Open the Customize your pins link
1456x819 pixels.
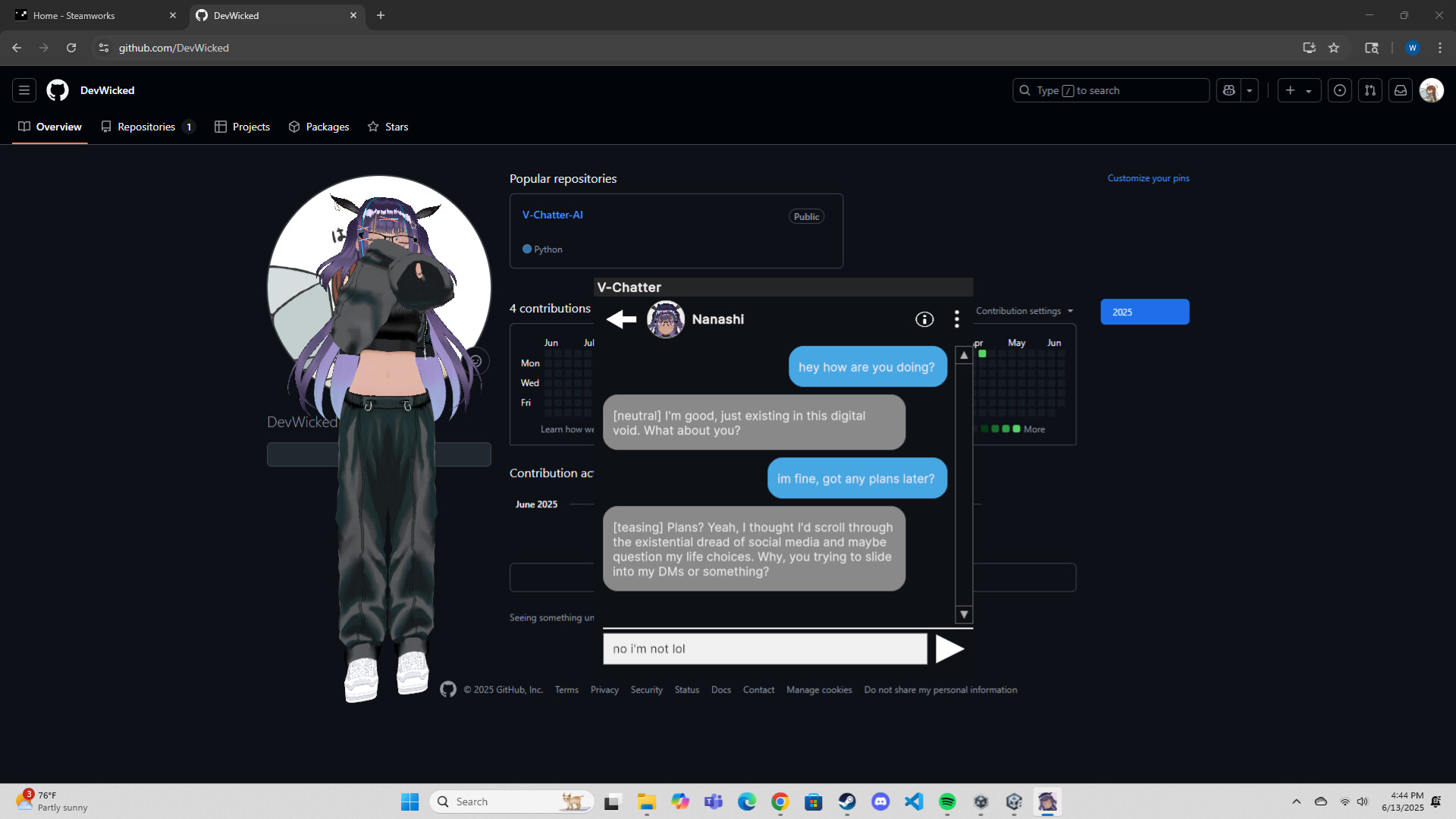[1148, 177]
